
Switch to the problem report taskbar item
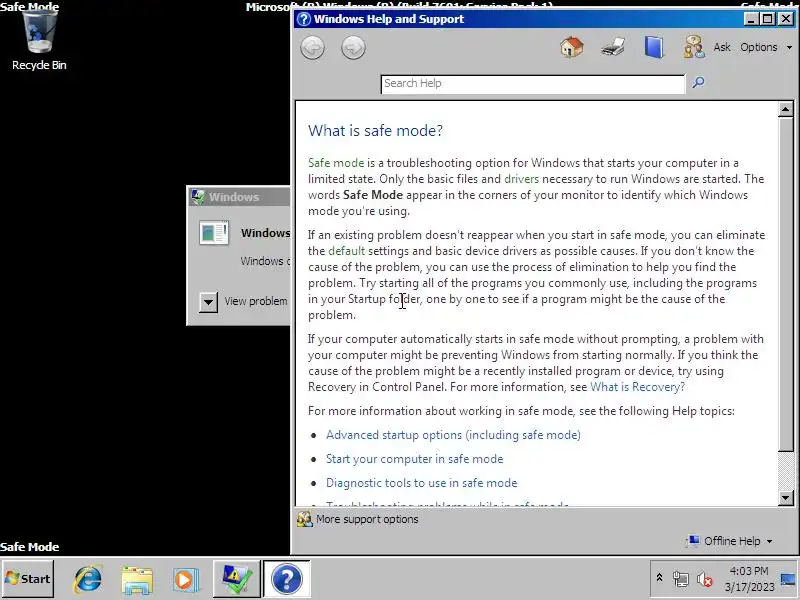point(236,579)
